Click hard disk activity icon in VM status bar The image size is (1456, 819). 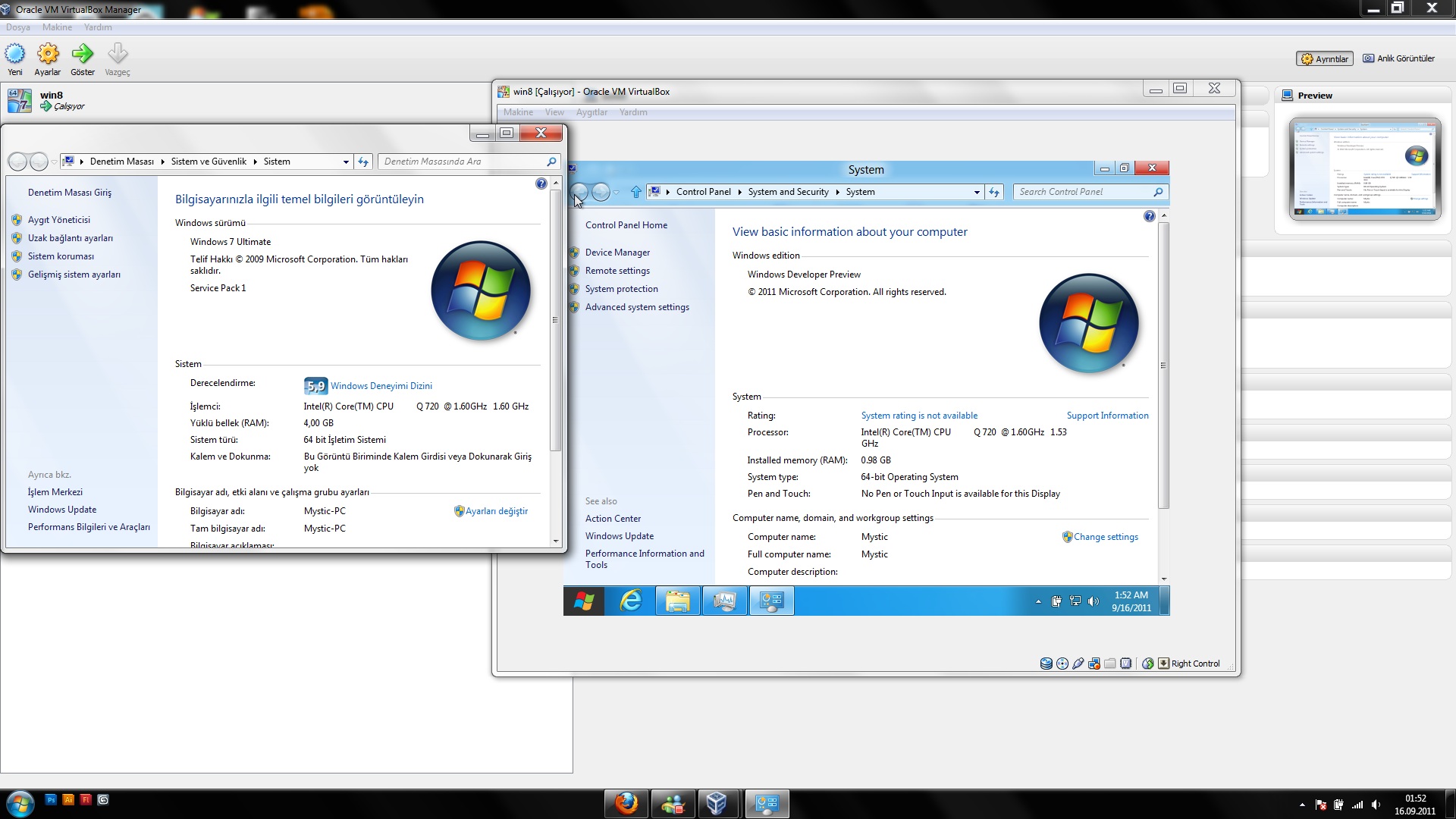pyautogui.click(x=1046, y=664)
